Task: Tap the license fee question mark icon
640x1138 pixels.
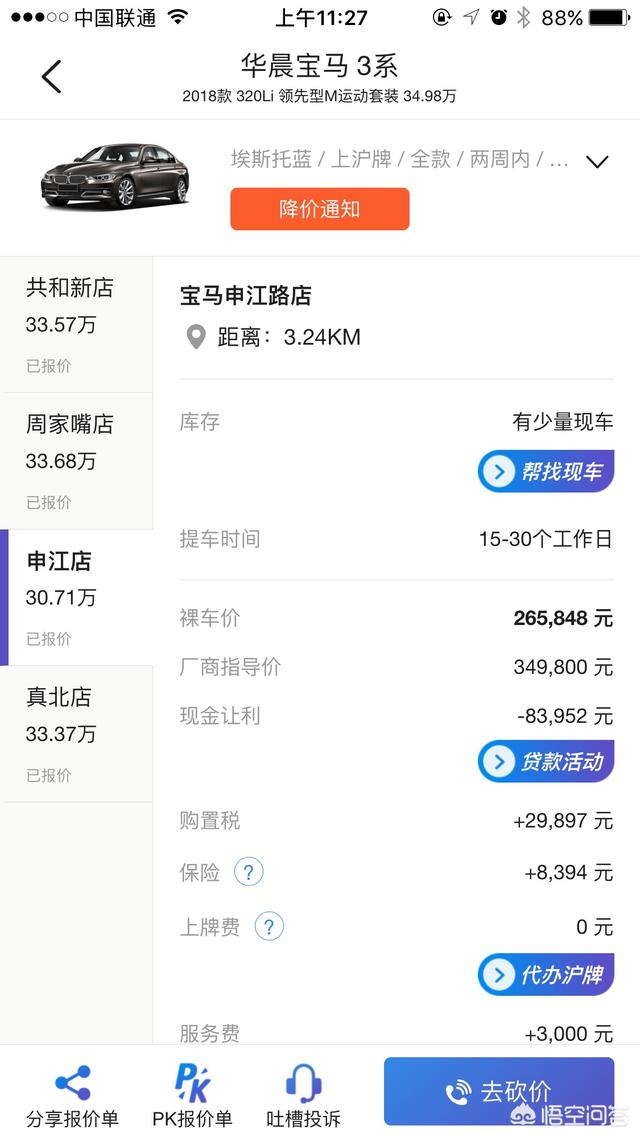Action: [x=268, y=926]
